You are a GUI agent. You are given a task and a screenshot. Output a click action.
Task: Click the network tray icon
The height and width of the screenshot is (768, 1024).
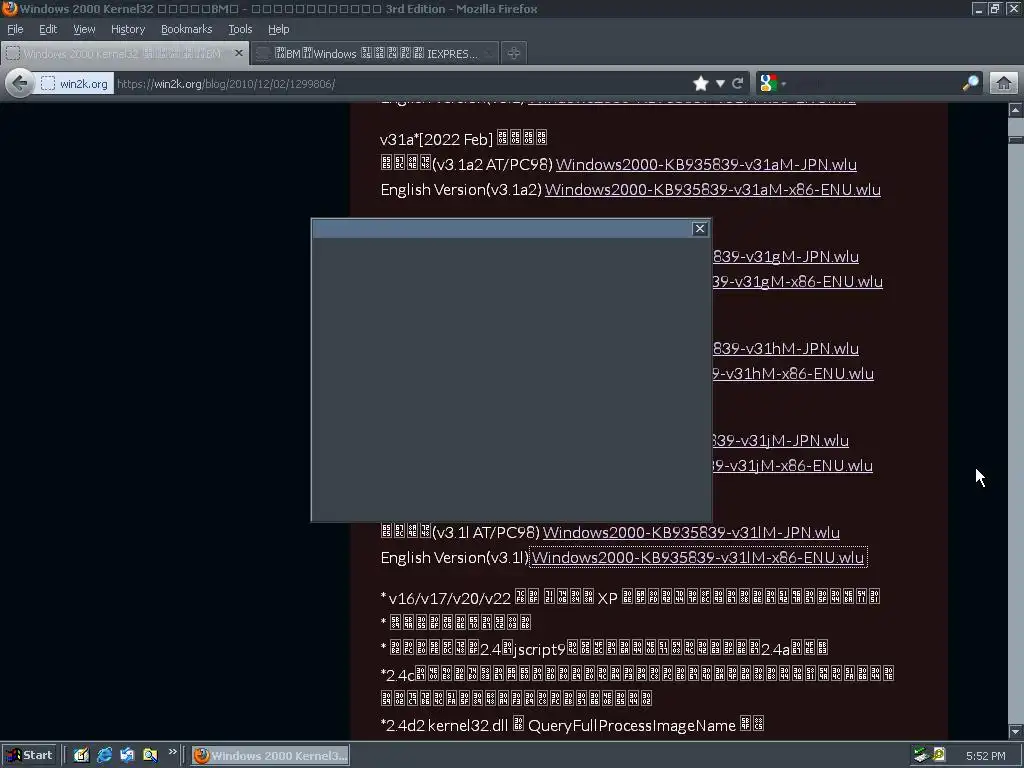(921, 755)
